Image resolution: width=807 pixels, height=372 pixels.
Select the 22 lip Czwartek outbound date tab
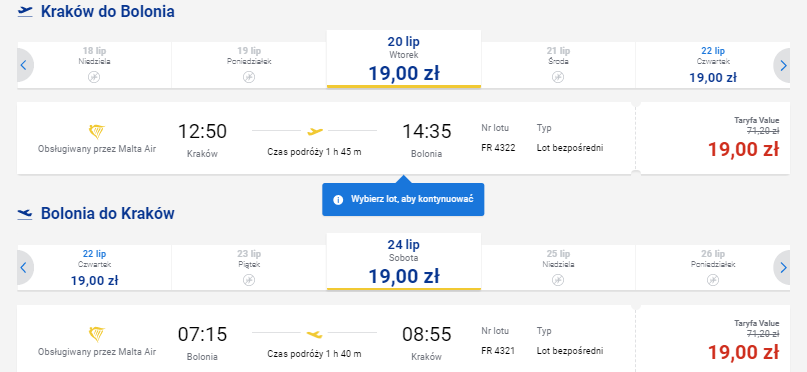(x=713, y=65)
